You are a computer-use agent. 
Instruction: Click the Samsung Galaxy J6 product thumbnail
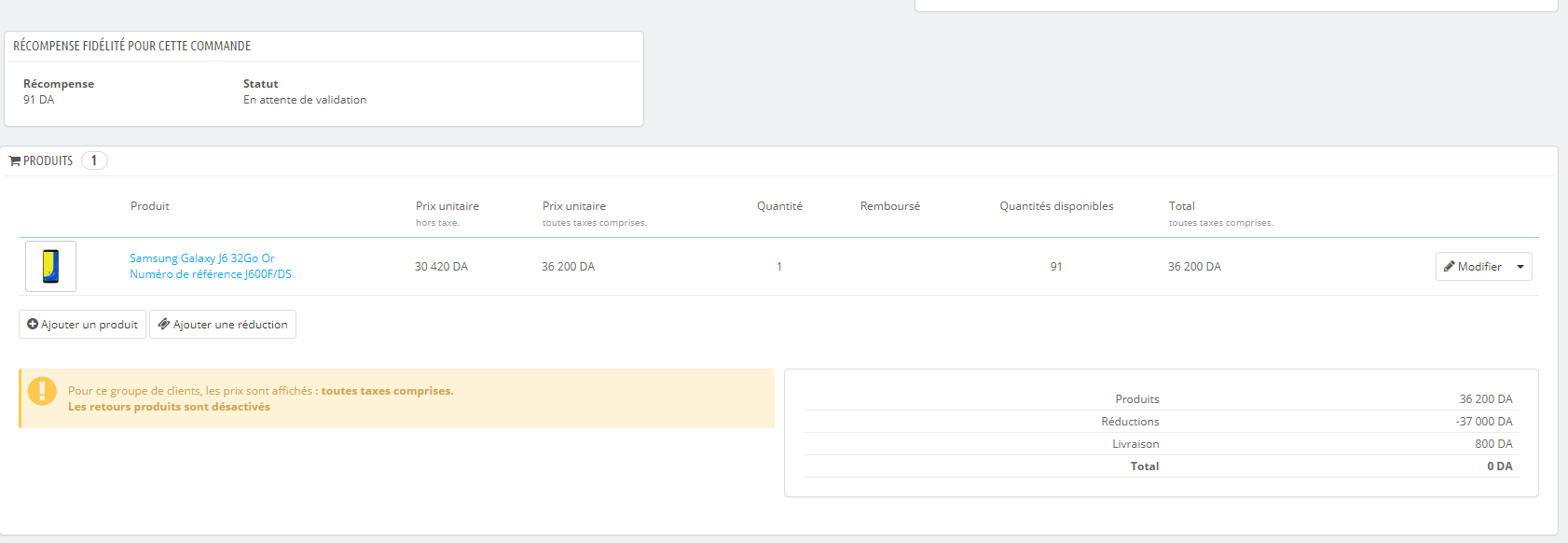(x=50, y=266)
